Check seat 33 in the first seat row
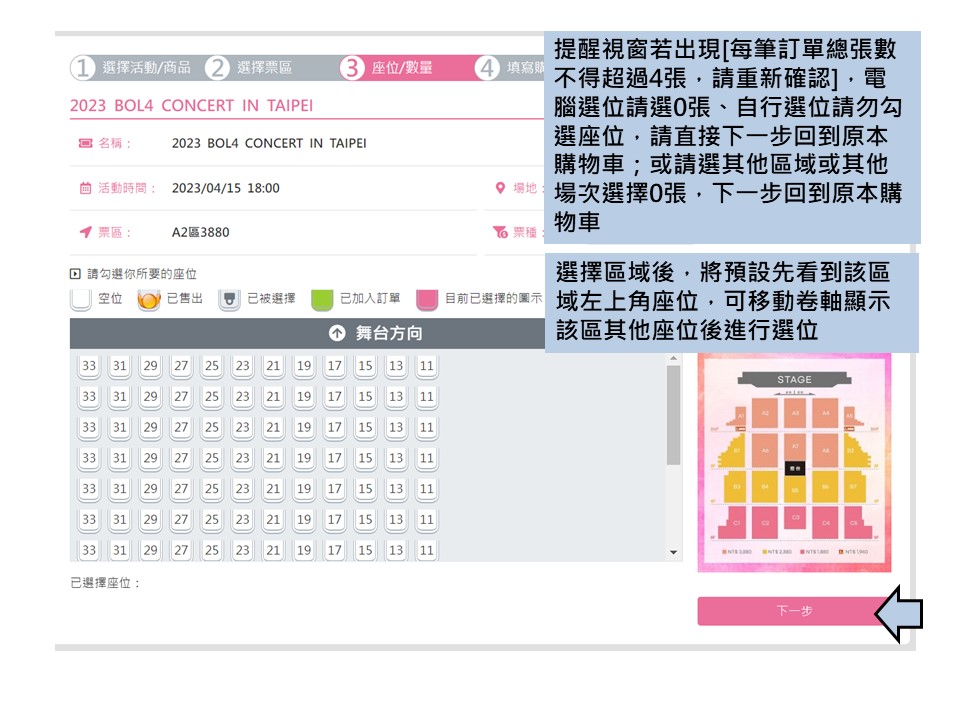960x720 pixels. click(x=89, y=366)
